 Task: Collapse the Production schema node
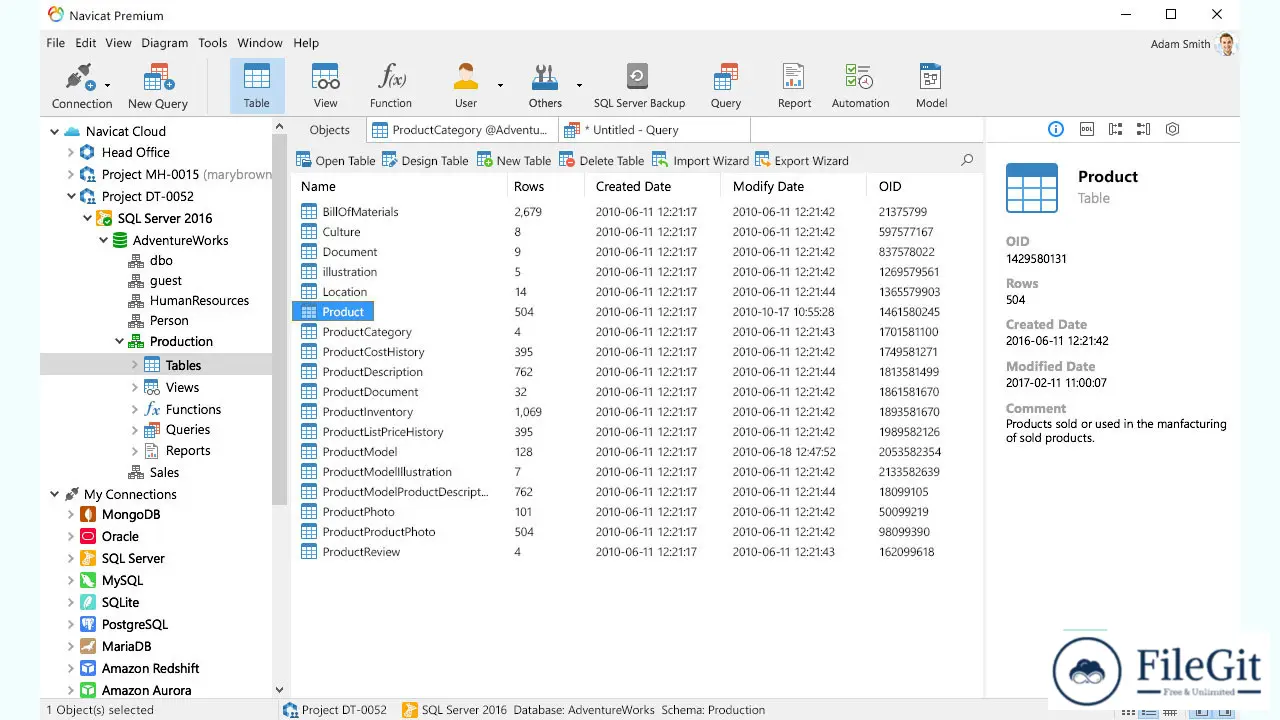(x=119, y=342)
